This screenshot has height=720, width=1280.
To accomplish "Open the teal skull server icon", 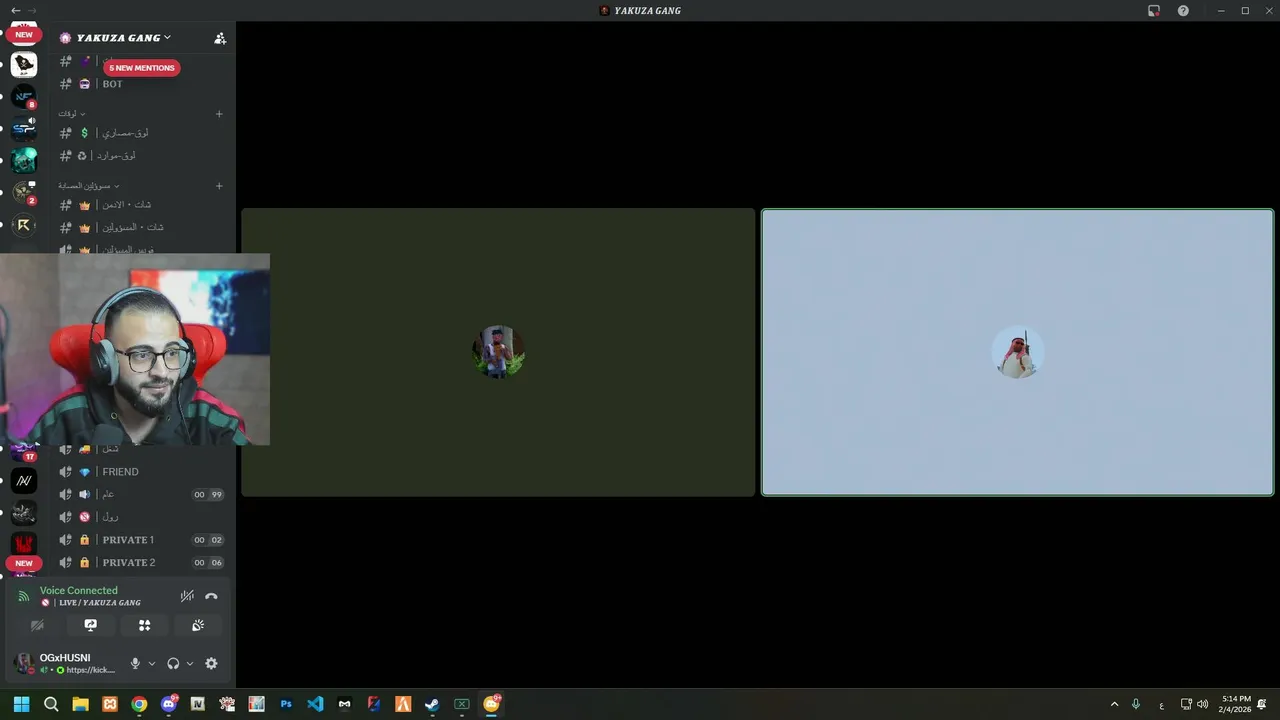I will [x=24, y=161].
